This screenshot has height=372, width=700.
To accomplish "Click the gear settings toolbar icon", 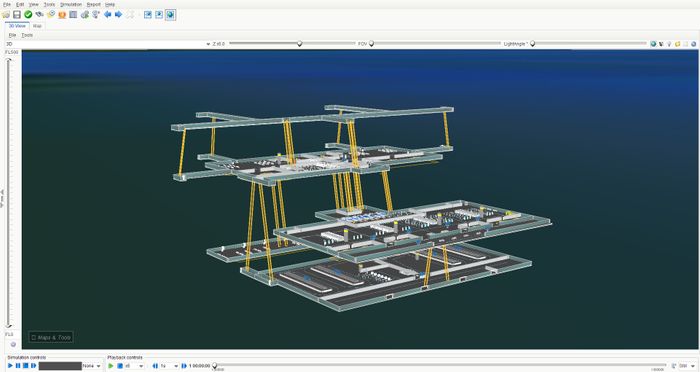I will point(84,15).
